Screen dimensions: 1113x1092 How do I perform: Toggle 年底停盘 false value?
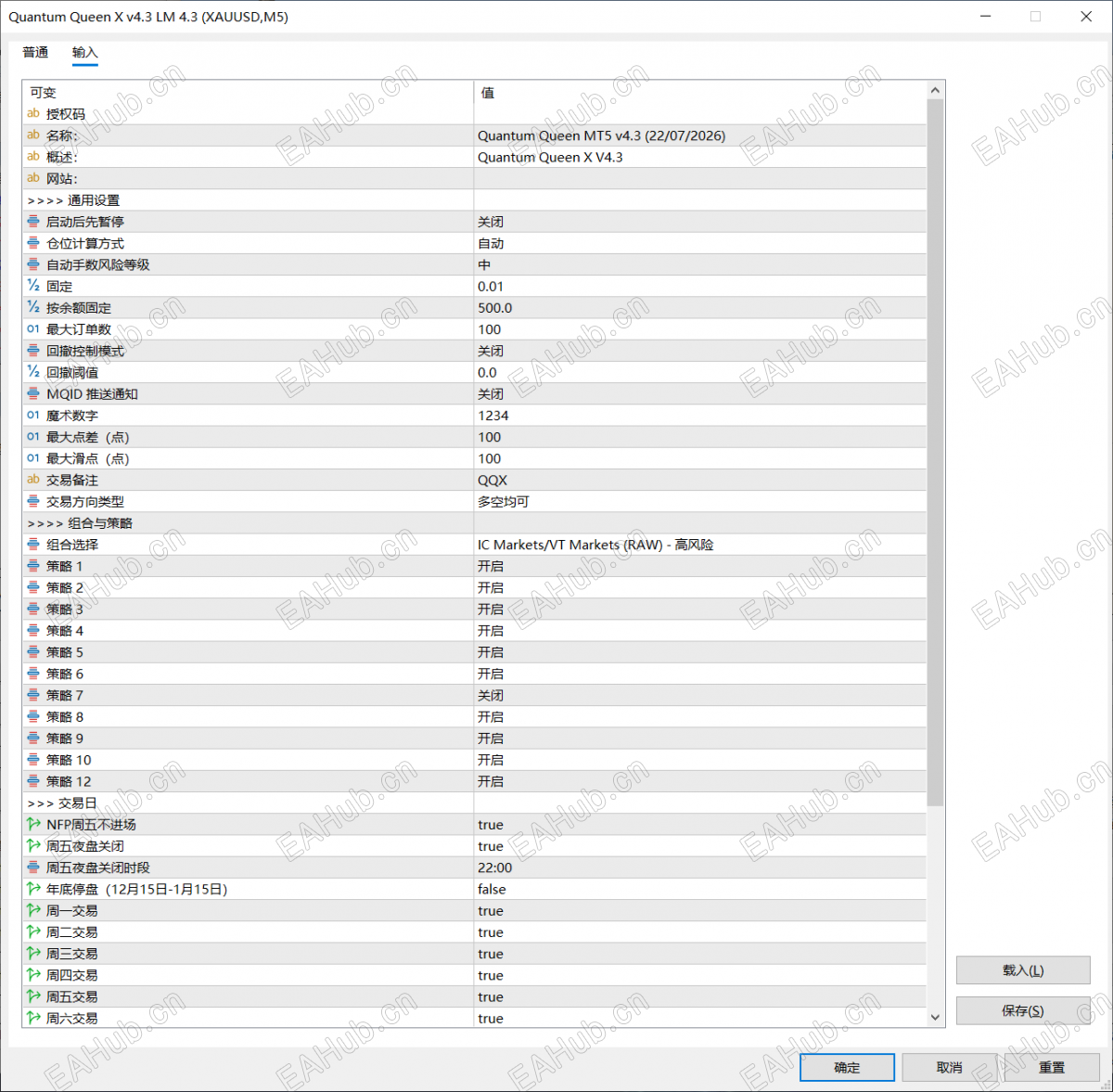[699, 889]
